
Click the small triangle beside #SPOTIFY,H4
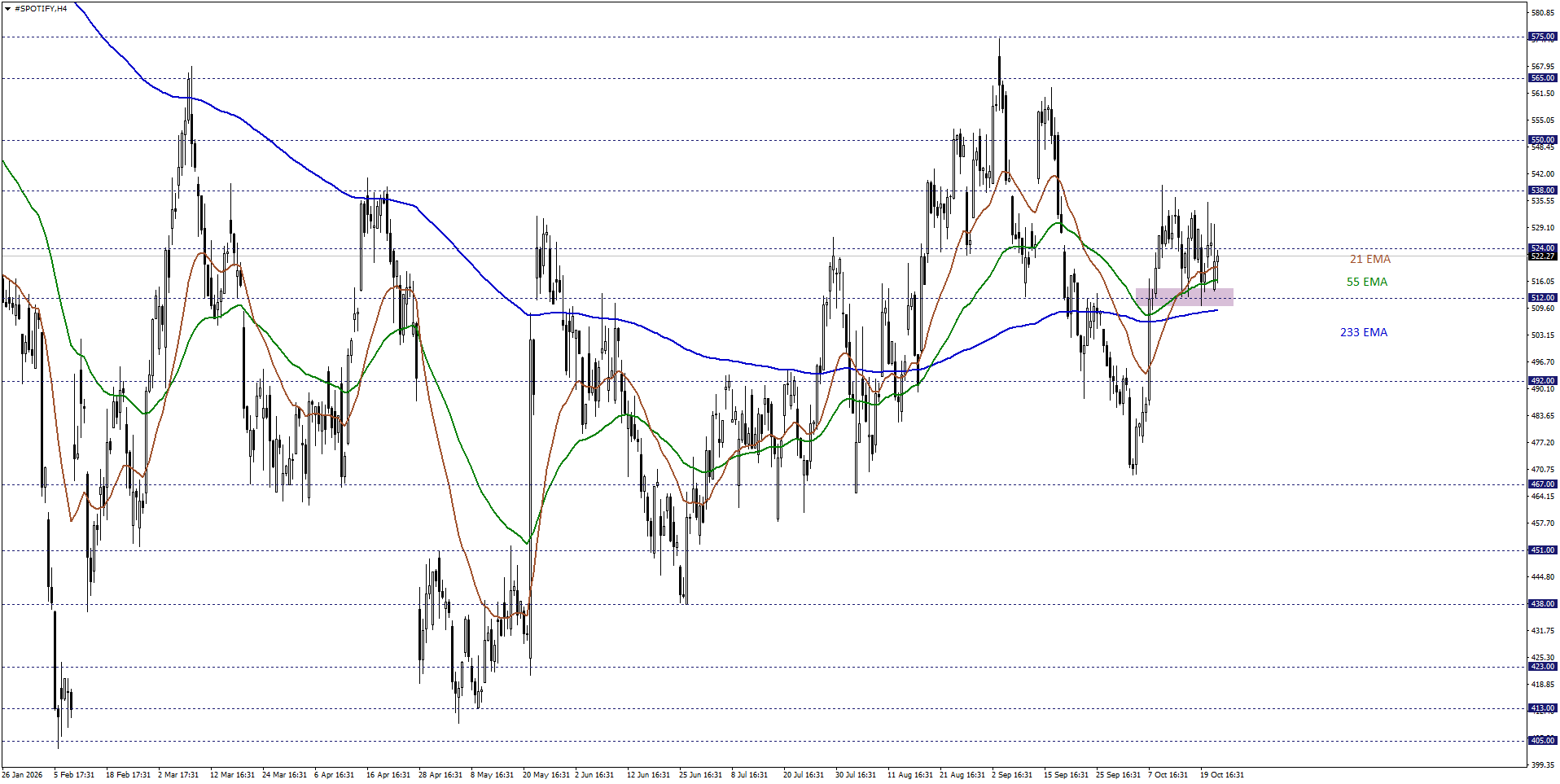tap(8, 9)
